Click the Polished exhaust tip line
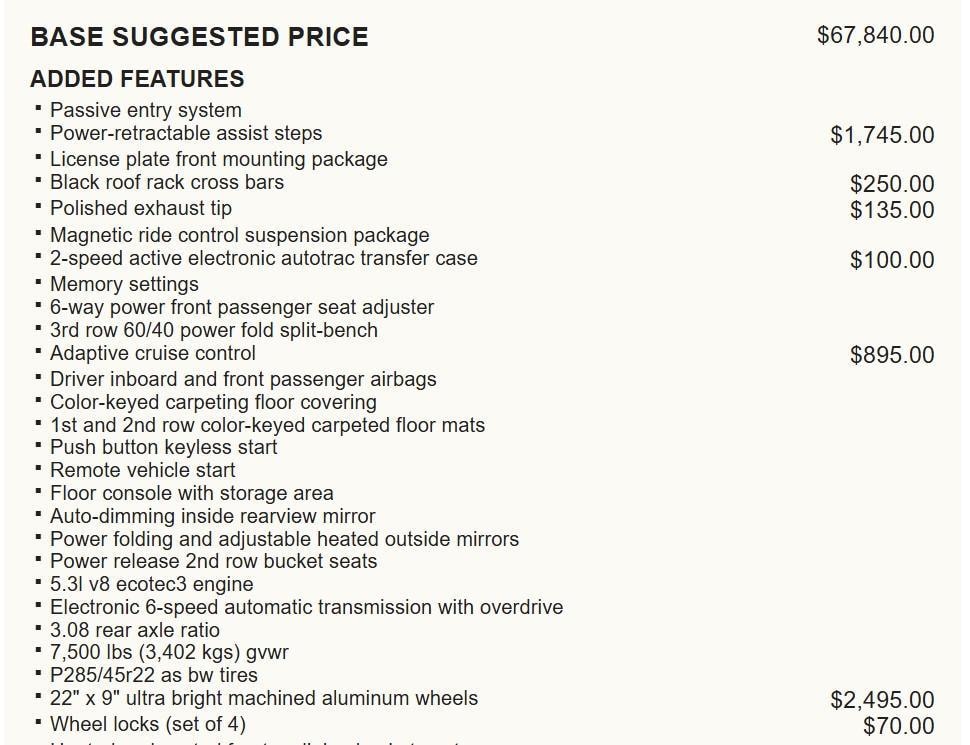The height and width of the screenshot is (745, 970). (141, 208)
